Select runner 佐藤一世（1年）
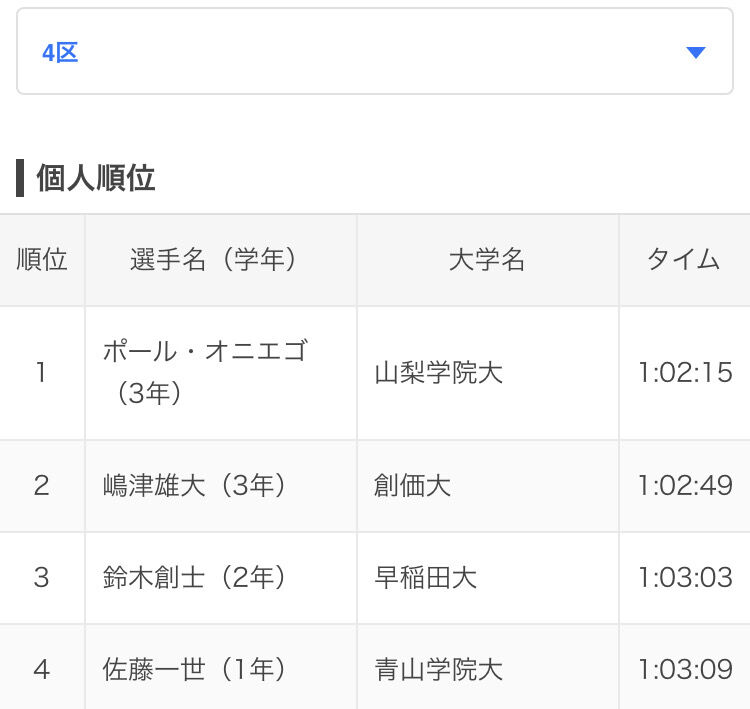The width and height of the screenshot is (750, 709). coord(196,668)
